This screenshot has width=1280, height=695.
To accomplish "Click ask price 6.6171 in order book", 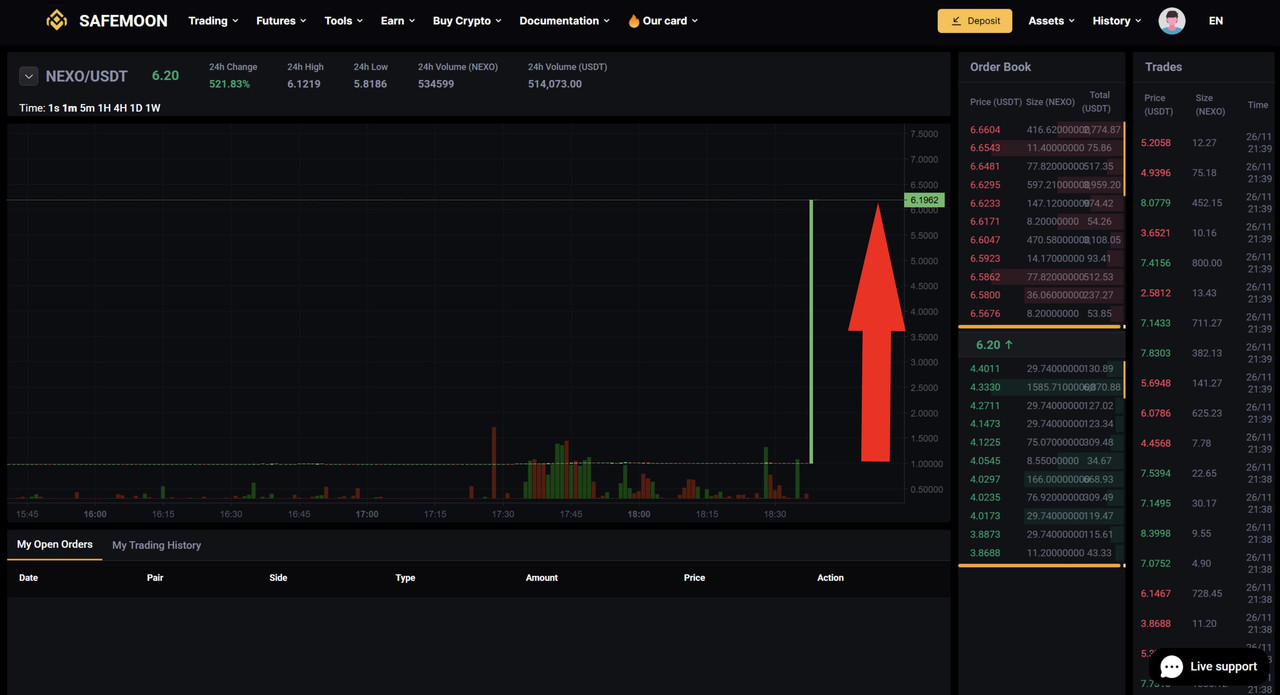I will [x=985, y=222].
